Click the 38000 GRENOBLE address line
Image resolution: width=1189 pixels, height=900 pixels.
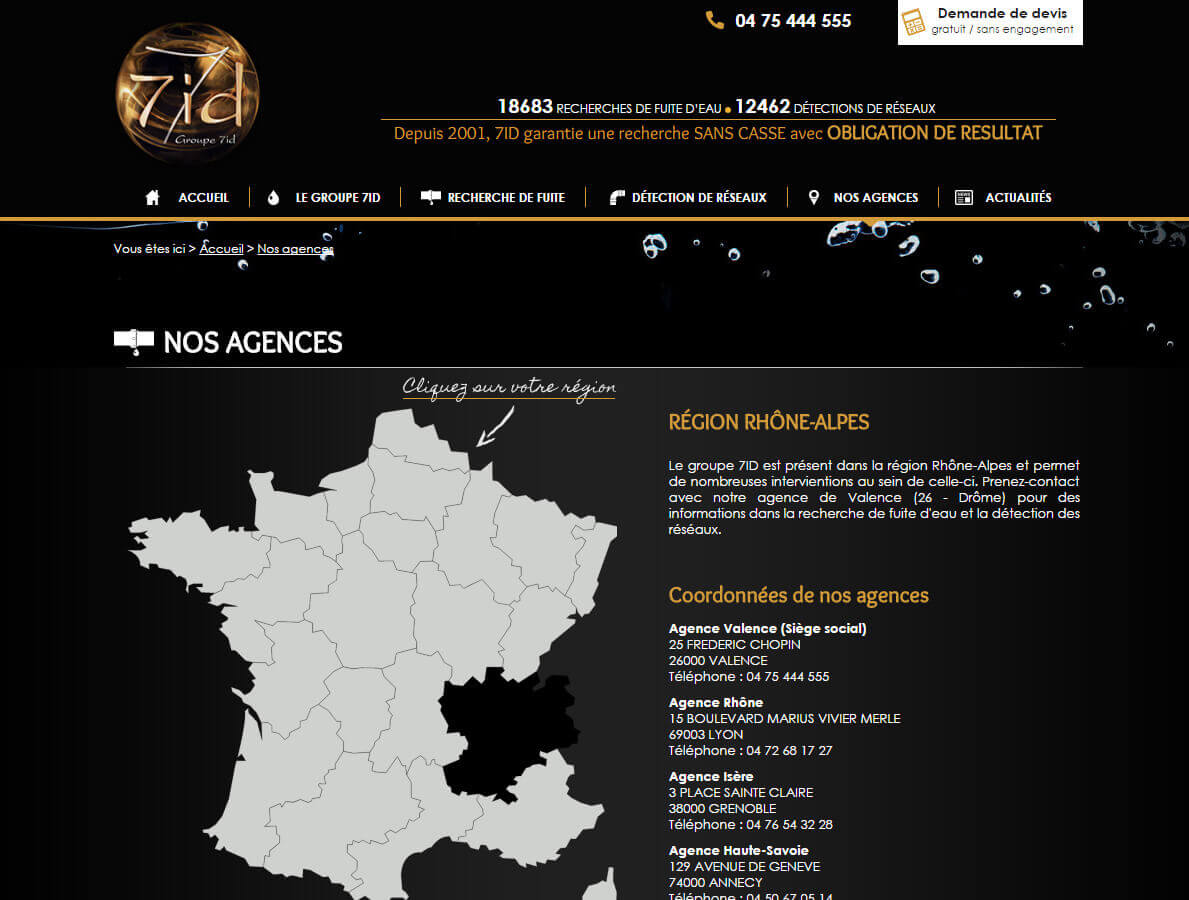723,809
